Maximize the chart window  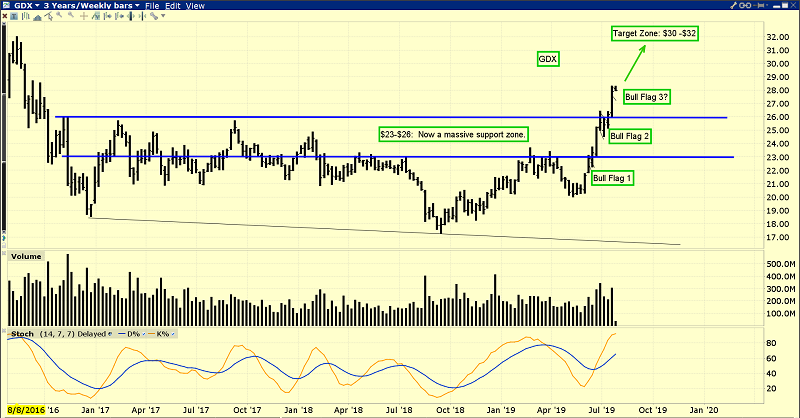click(x=785, y=5)
